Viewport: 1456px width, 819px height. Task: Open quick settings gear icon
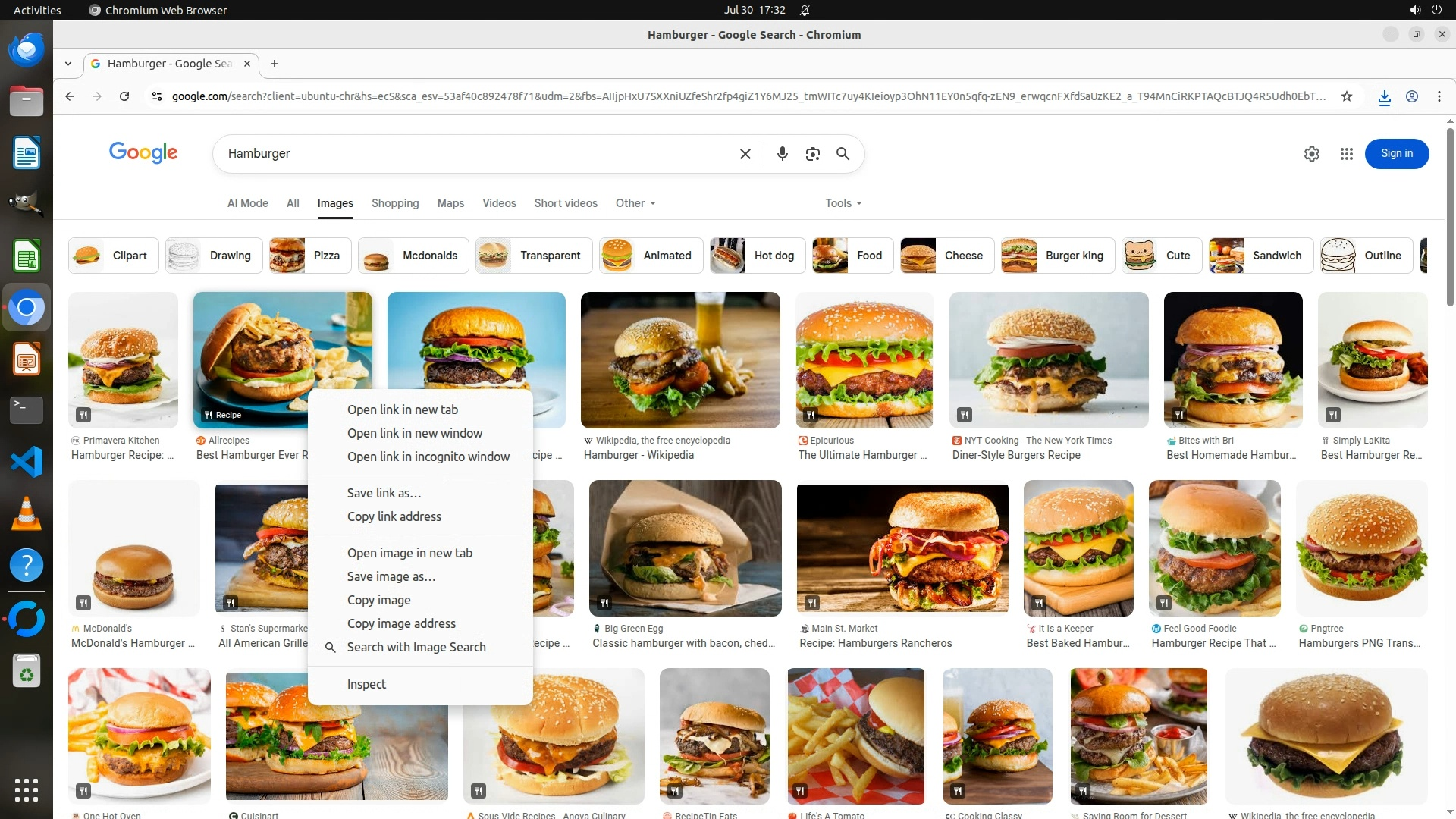[x=1311, y=154]
